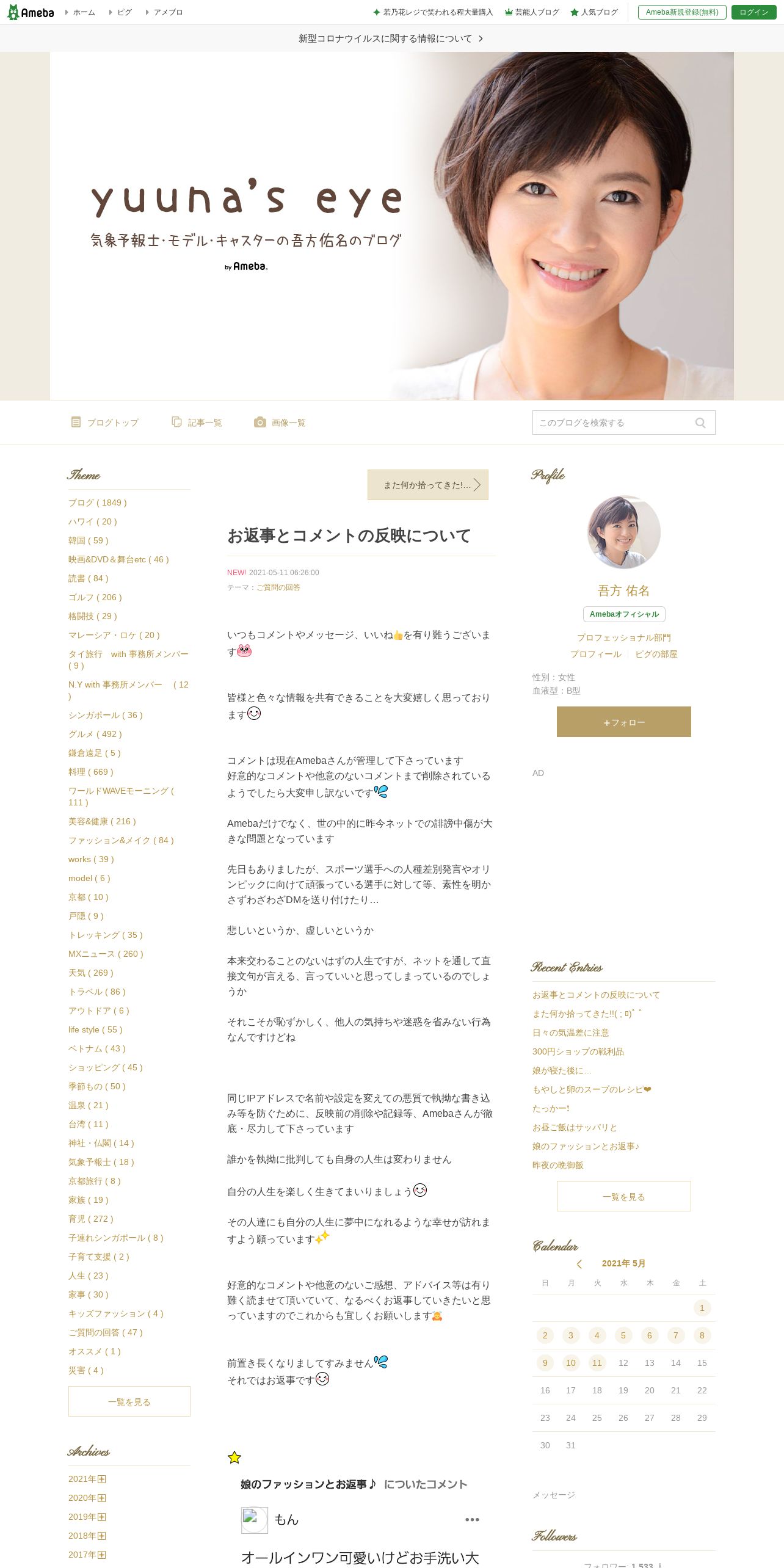Open 新型コロナウイルス information banner
The image size is (784, 1568).
(x=391, y=38)
